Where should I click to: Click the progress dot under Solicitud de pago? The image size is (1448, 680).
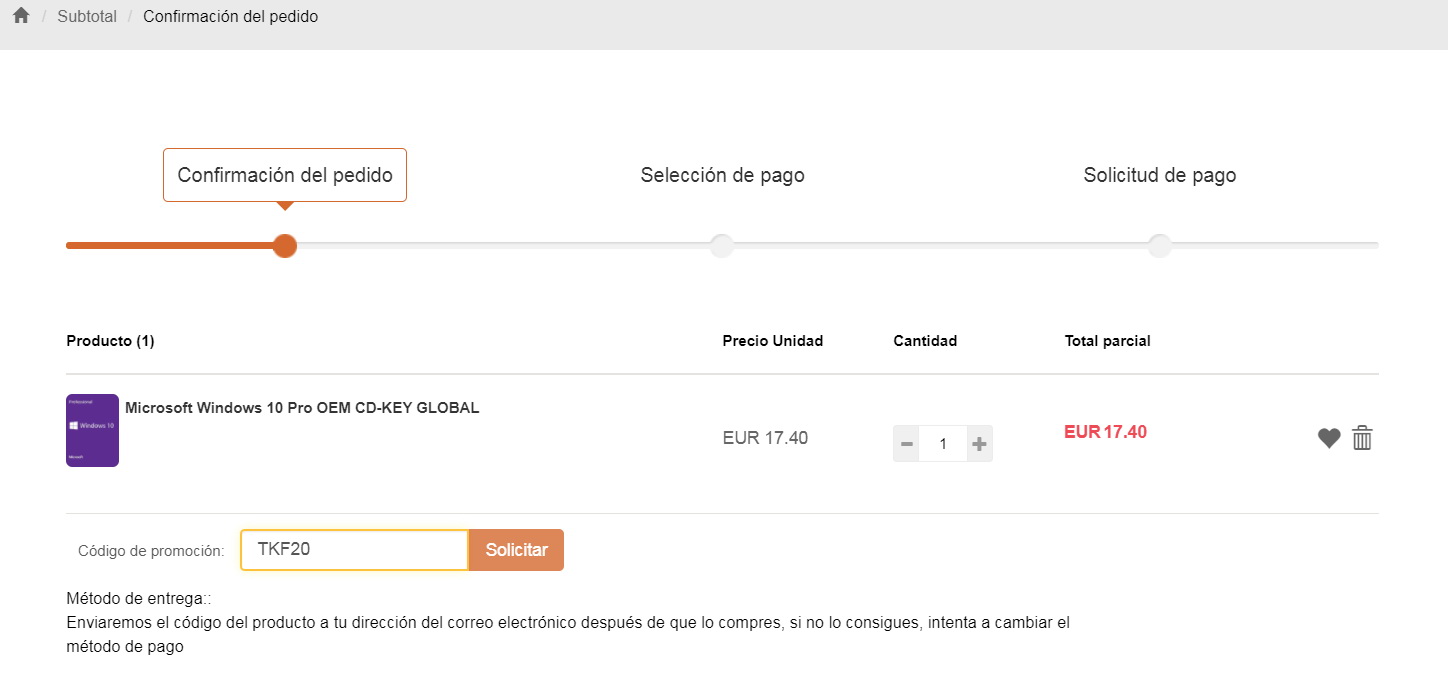click(1159, 245)
